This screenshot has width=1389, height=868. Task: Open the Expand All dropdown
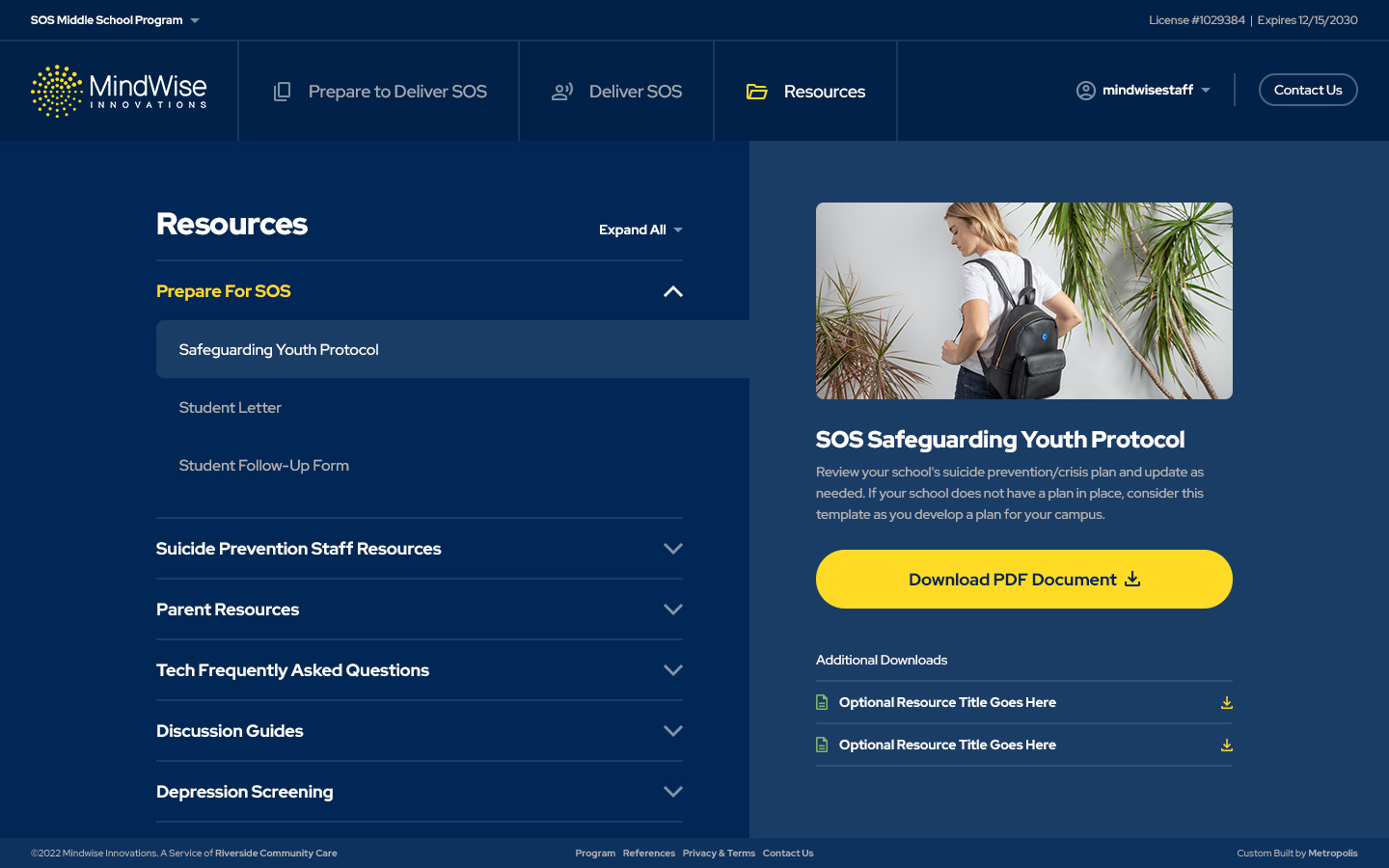640,230
